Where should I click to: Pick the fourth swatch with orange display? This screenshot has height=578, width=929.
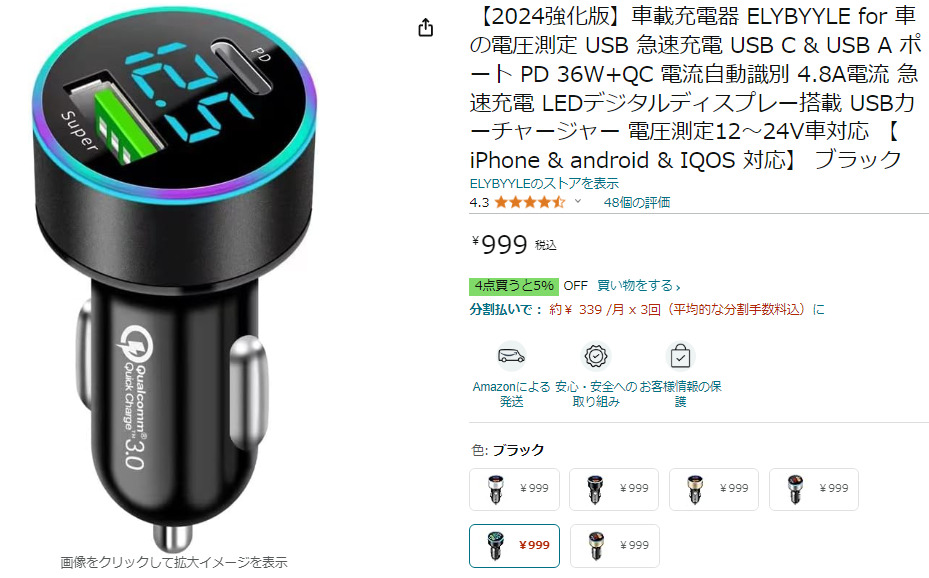tap(813, 489)
